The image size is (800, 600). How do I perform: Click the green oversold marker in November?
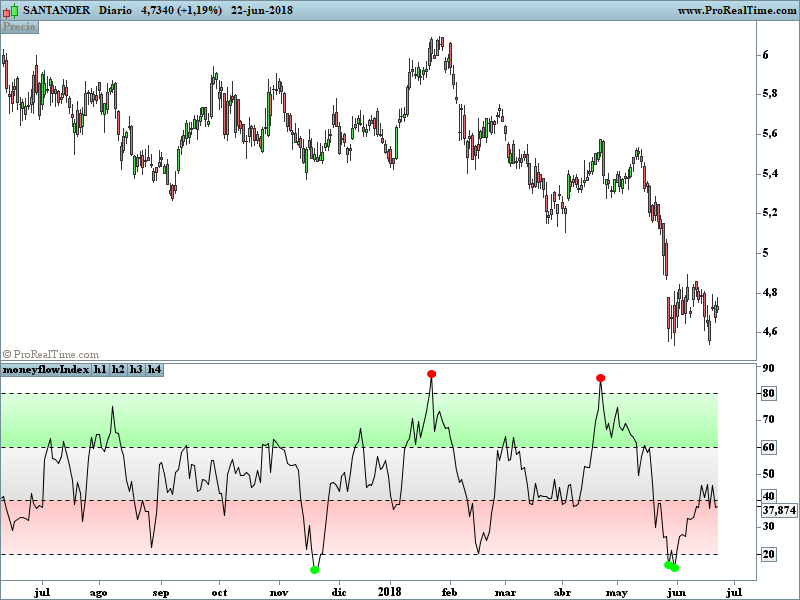coord(314,570)
